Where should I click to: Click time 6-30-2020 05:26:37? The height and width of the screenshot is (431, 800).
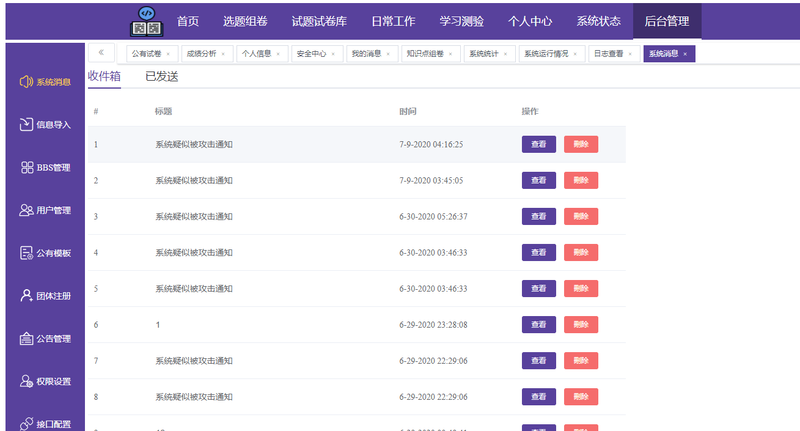pos(433,216)
